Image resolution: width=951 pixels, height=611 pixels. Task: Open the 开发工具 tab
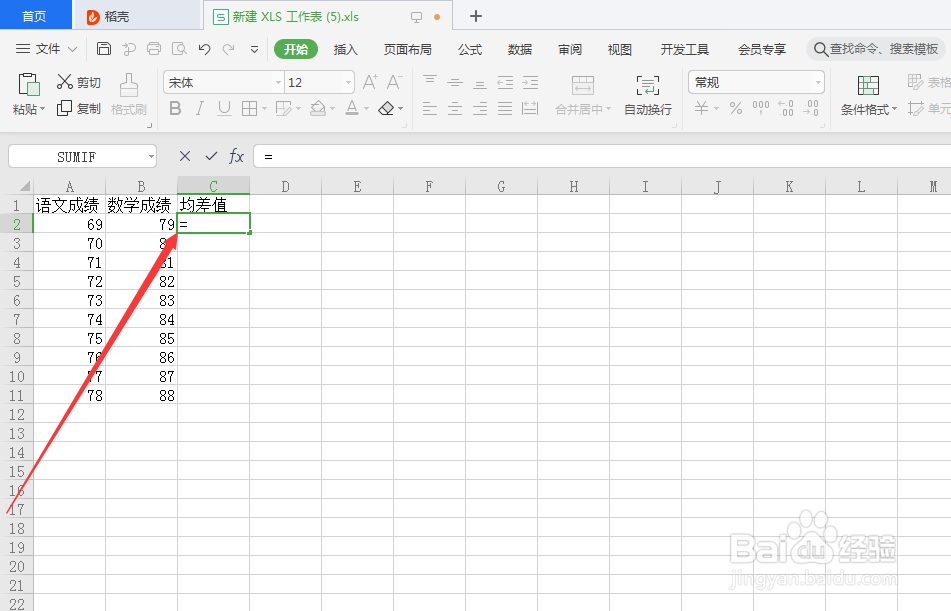[685, 49]
